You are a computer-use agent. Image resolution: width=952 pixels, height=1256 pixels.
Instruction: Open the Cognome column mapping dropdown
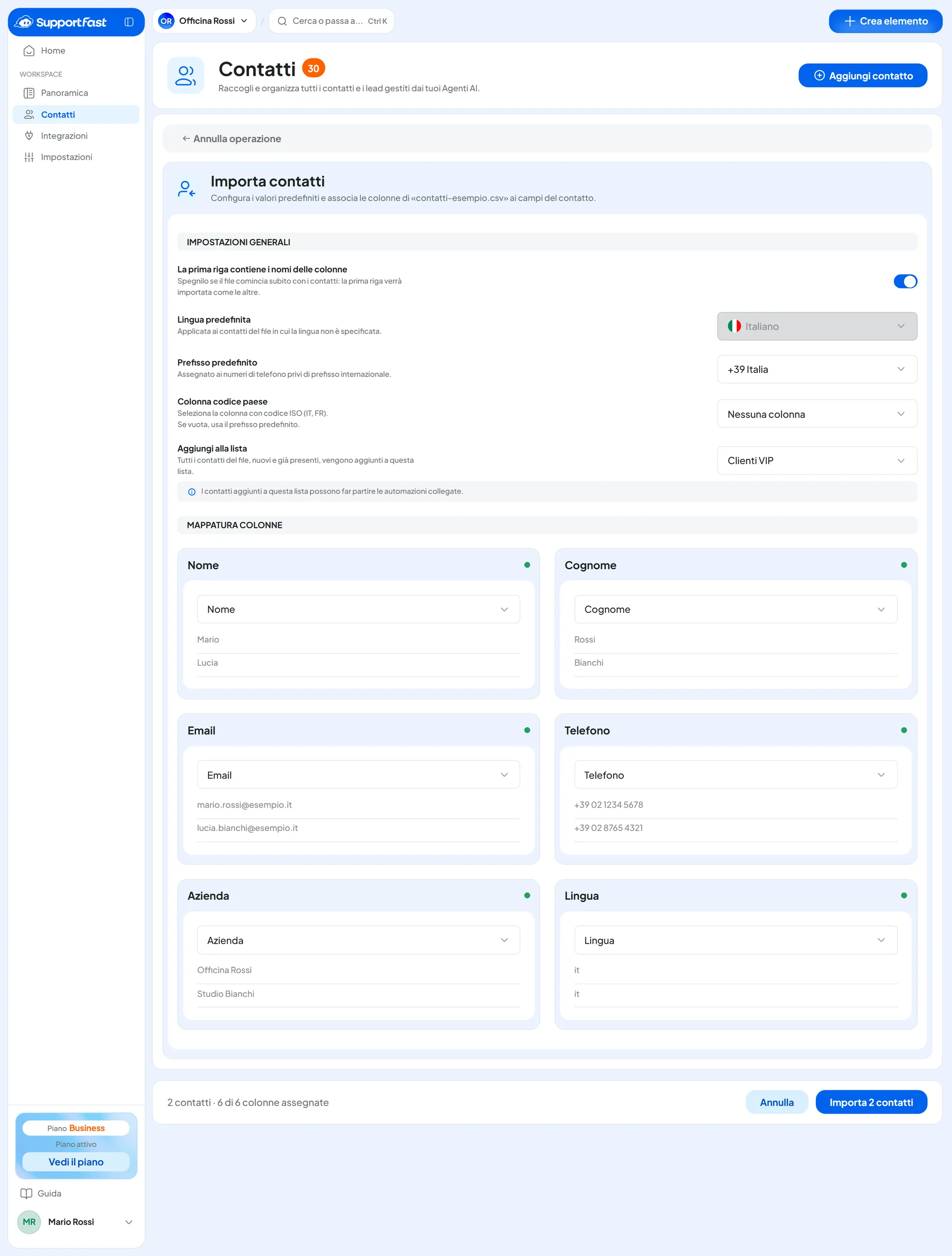[x=735, y=609]
